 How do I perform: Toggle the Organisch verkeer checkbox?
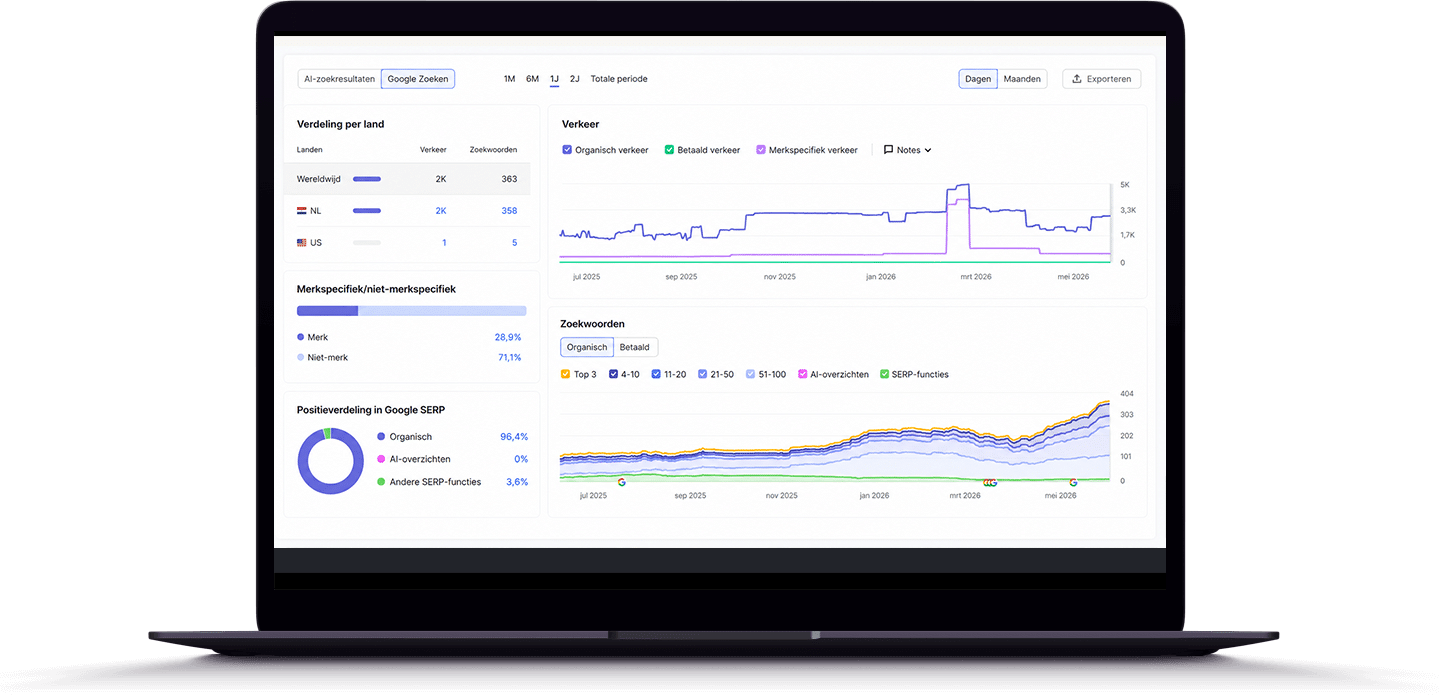[567, 150]
